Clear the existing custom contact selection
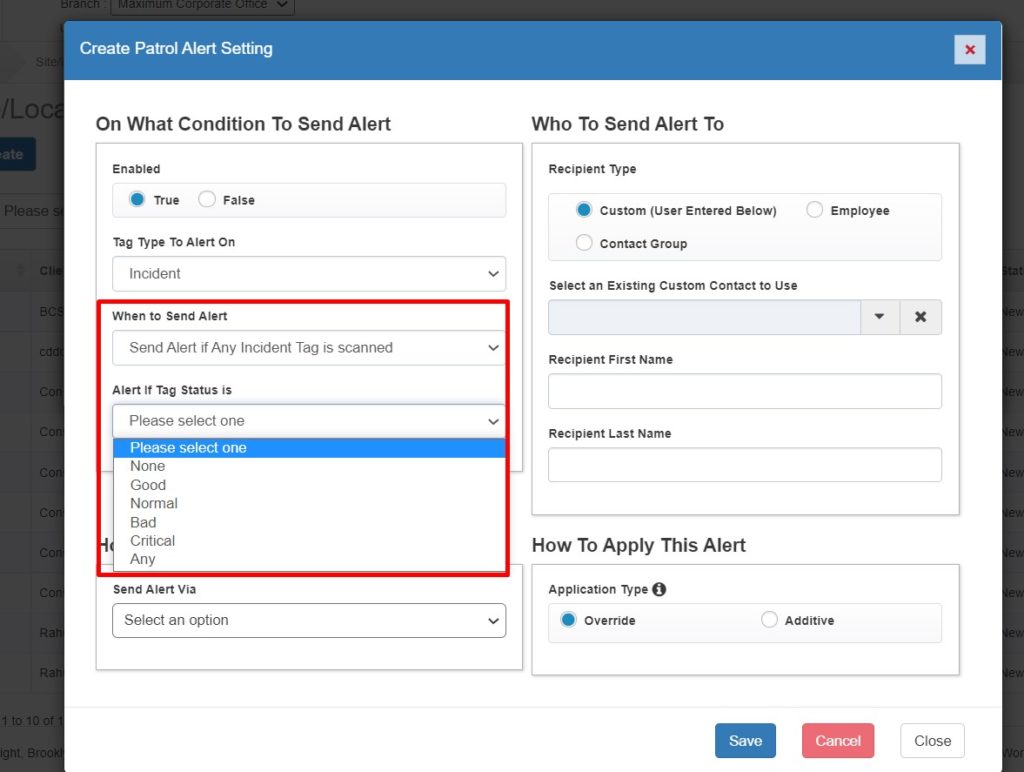This screenshot has height=772, width=1024. coord(920,317)
